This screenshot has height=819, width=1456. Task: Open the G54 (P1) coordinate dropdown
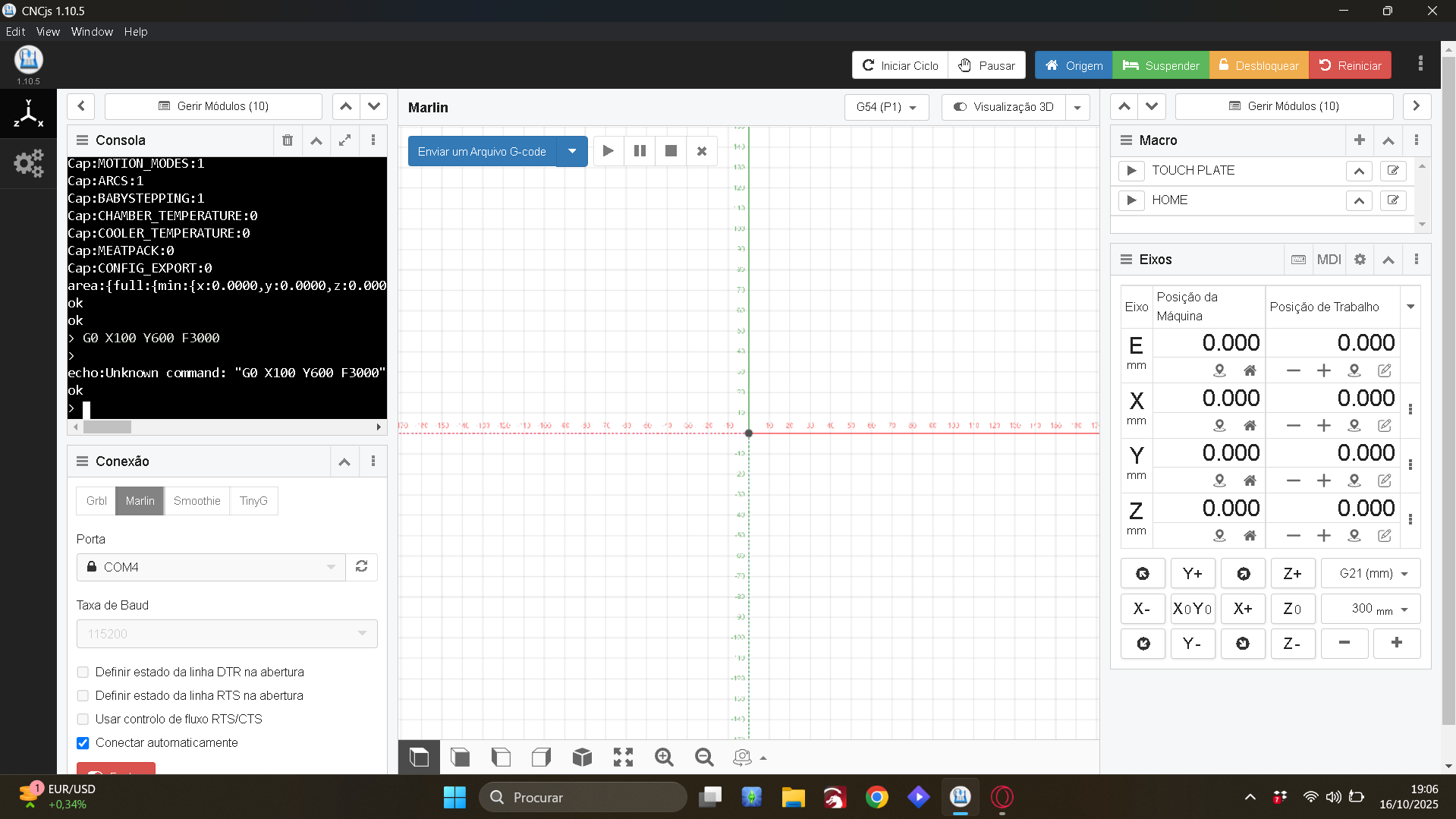click(886, 107)
